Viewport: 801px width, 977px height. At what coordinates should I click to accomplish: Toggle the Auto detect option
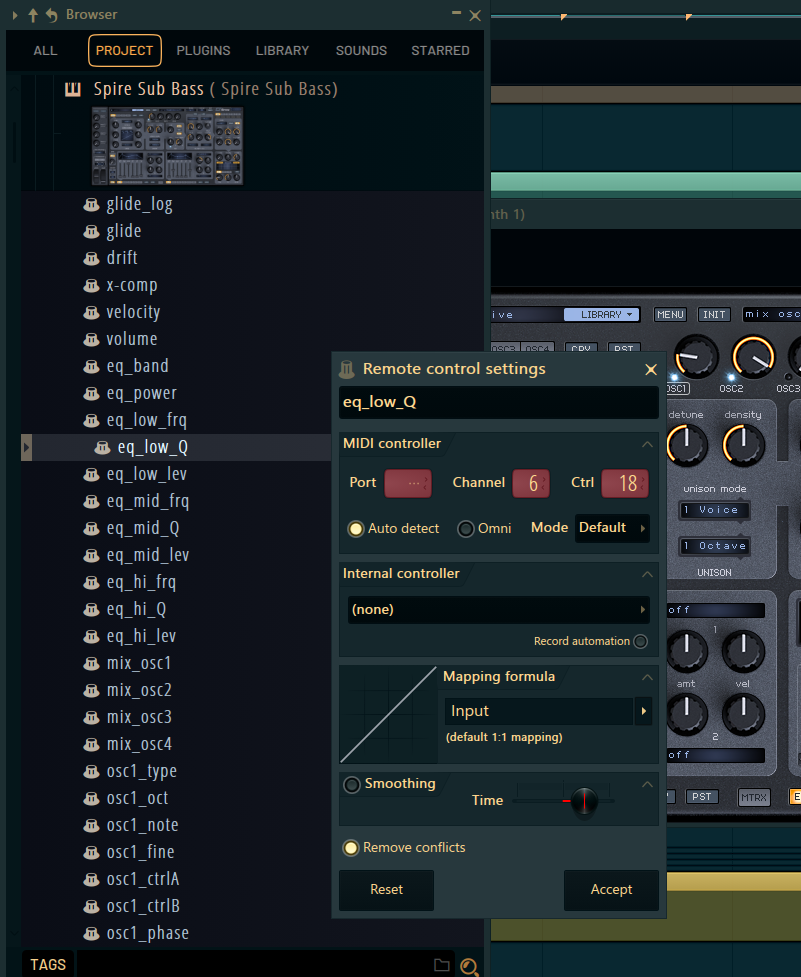click(x=356, y=529)
